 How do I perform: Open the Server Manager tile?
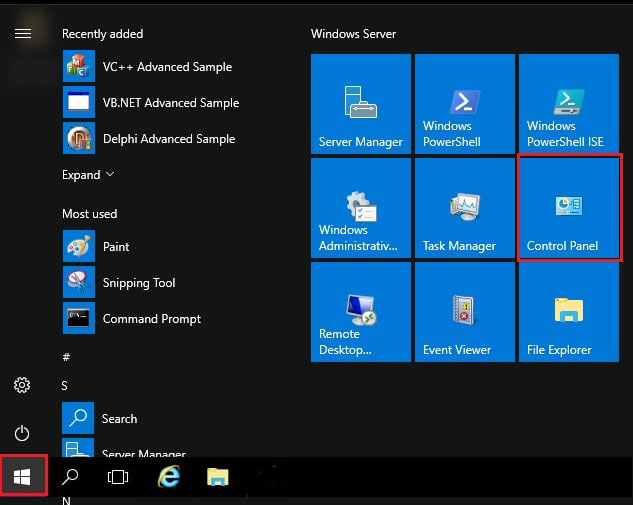[361, 104]
